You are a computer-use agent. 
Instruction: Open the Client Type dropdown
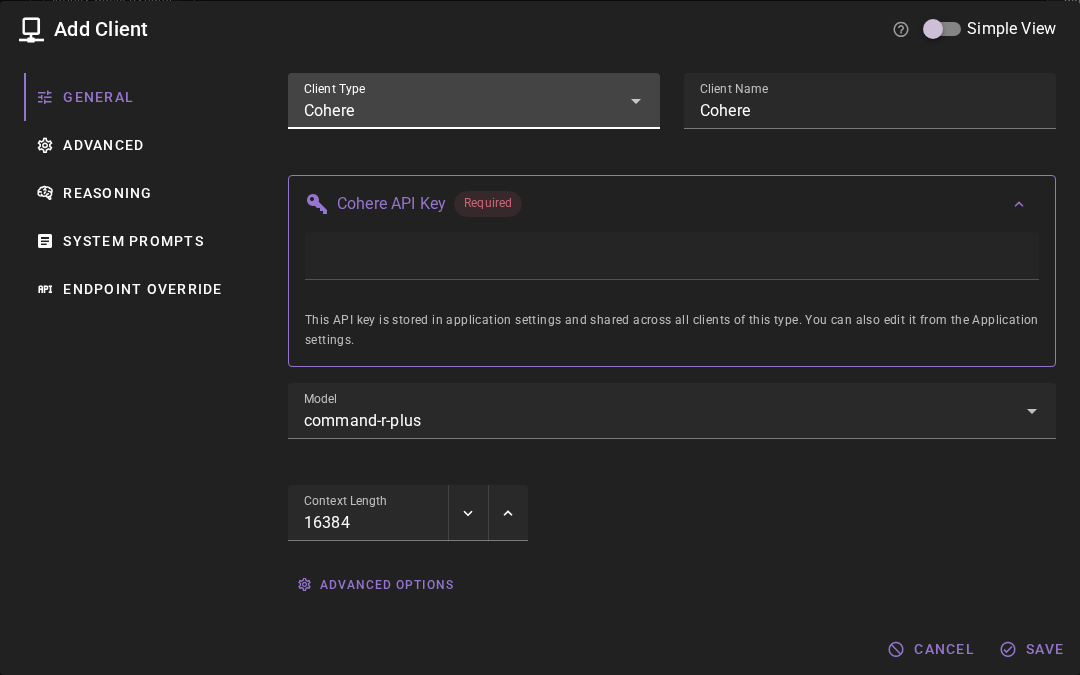[474, 101]
